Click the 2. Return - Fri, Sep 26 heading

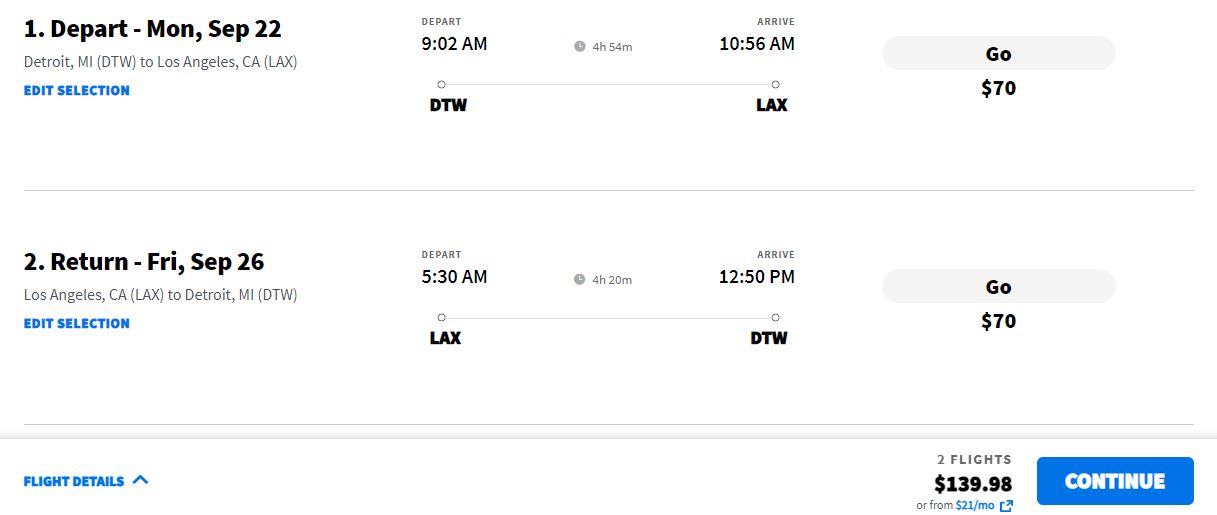144,262
